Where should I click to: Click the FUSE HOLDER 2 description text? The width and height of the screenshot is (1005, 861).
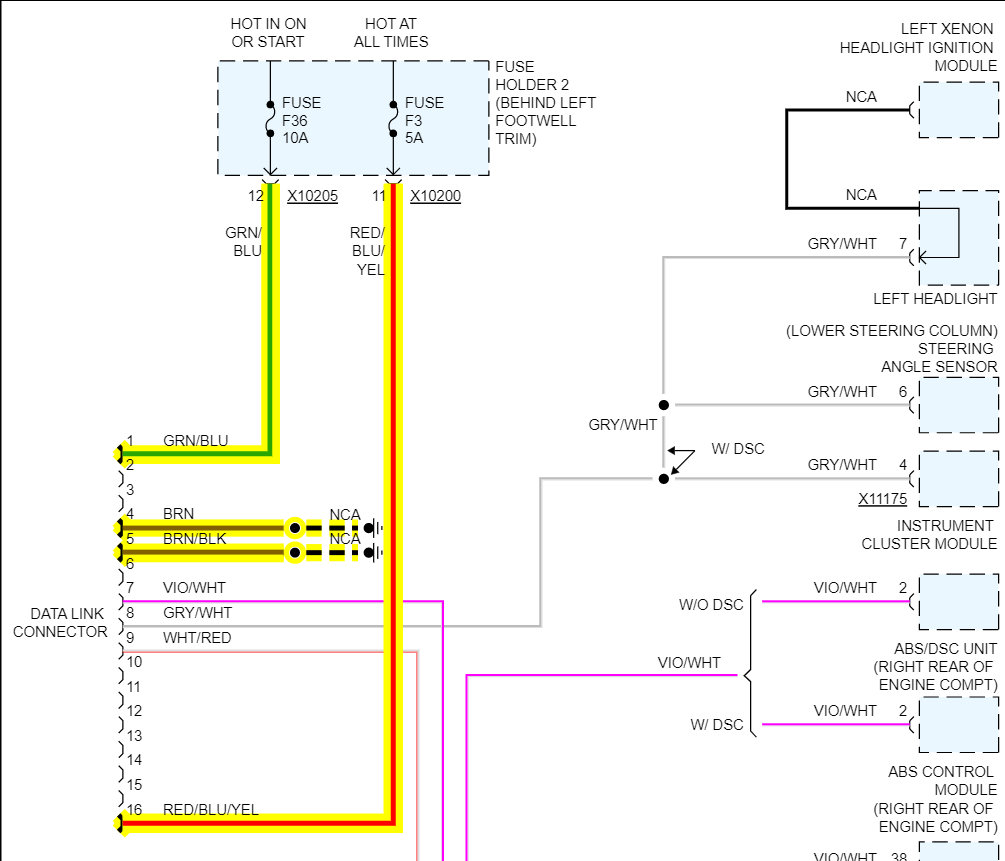click(x=545, y=103)
